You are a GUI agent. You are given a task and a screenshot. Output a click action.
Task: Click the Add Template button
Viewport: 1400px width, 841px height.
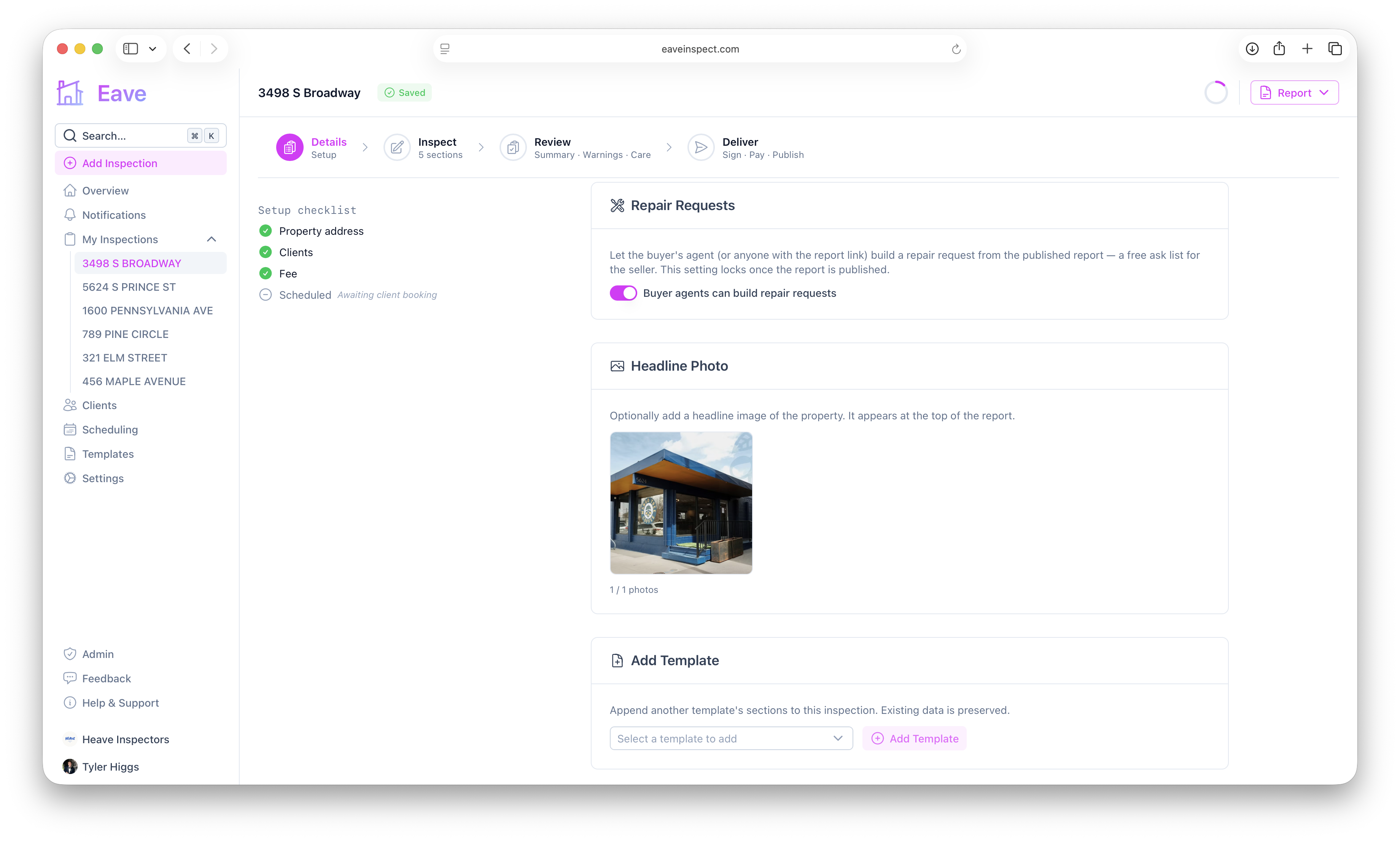point(915,738)
